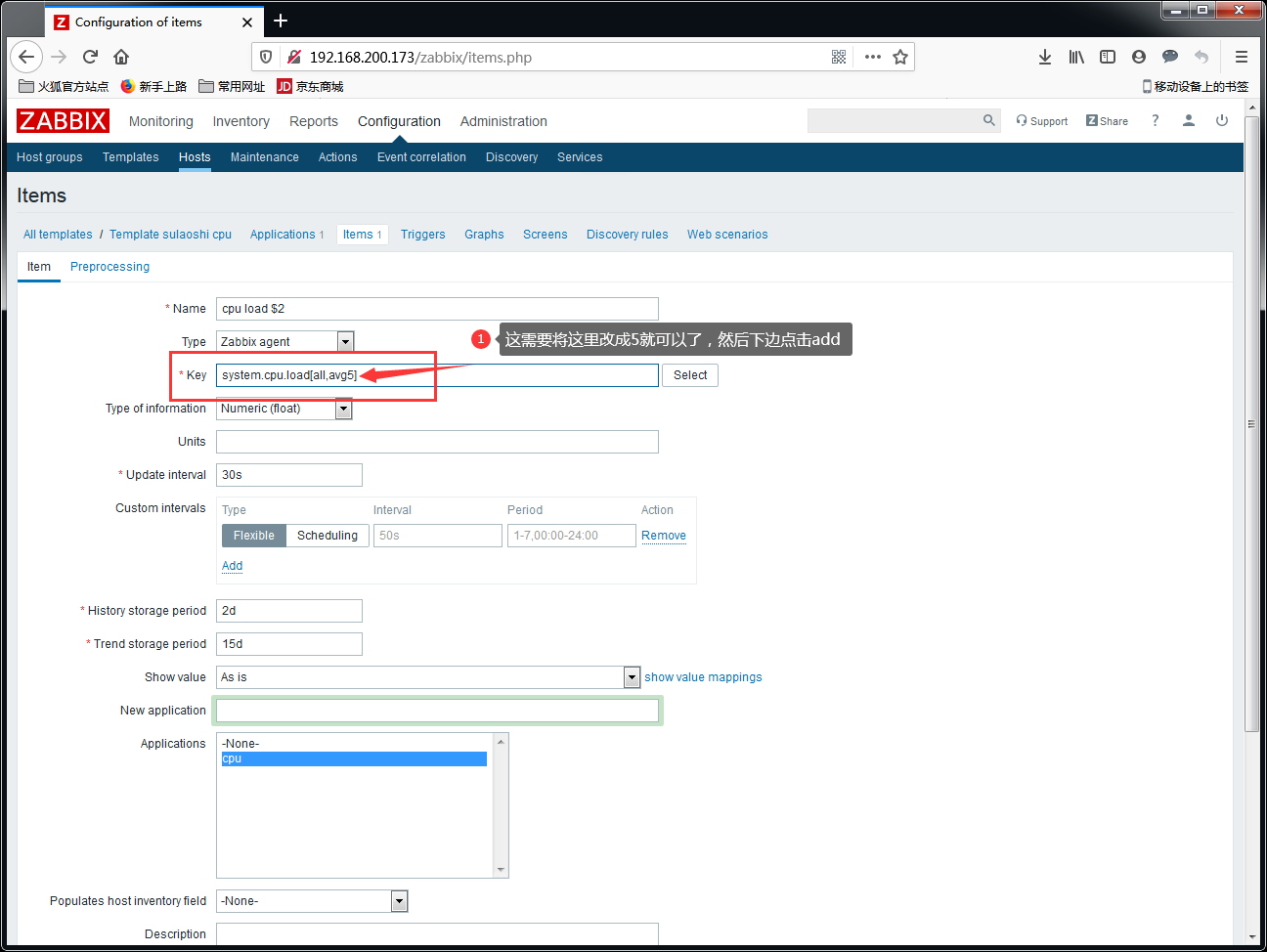Switch to the Preprocessing tab

(109, 267)
